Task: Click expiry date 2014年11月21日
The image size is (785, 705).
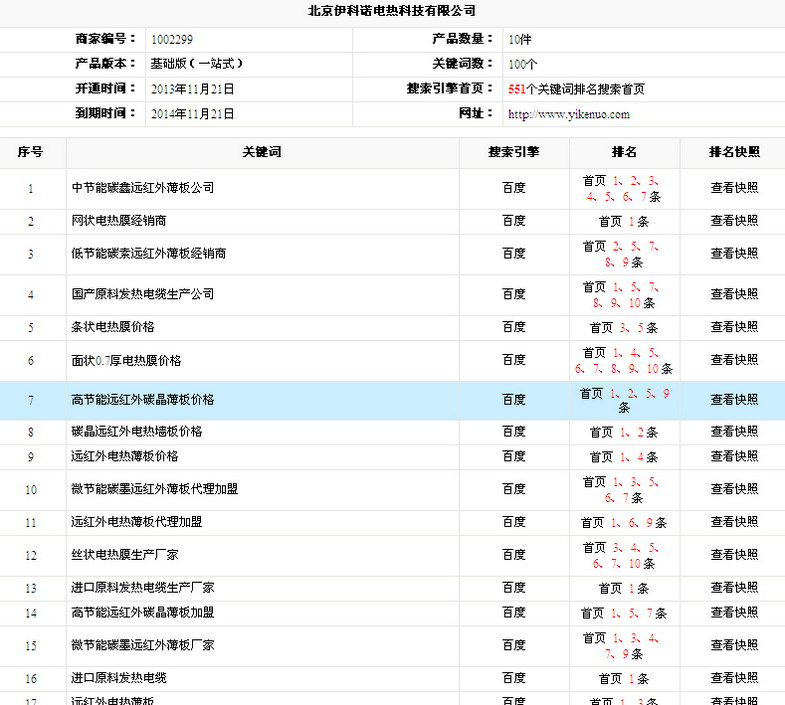Action: coord(192,114)
